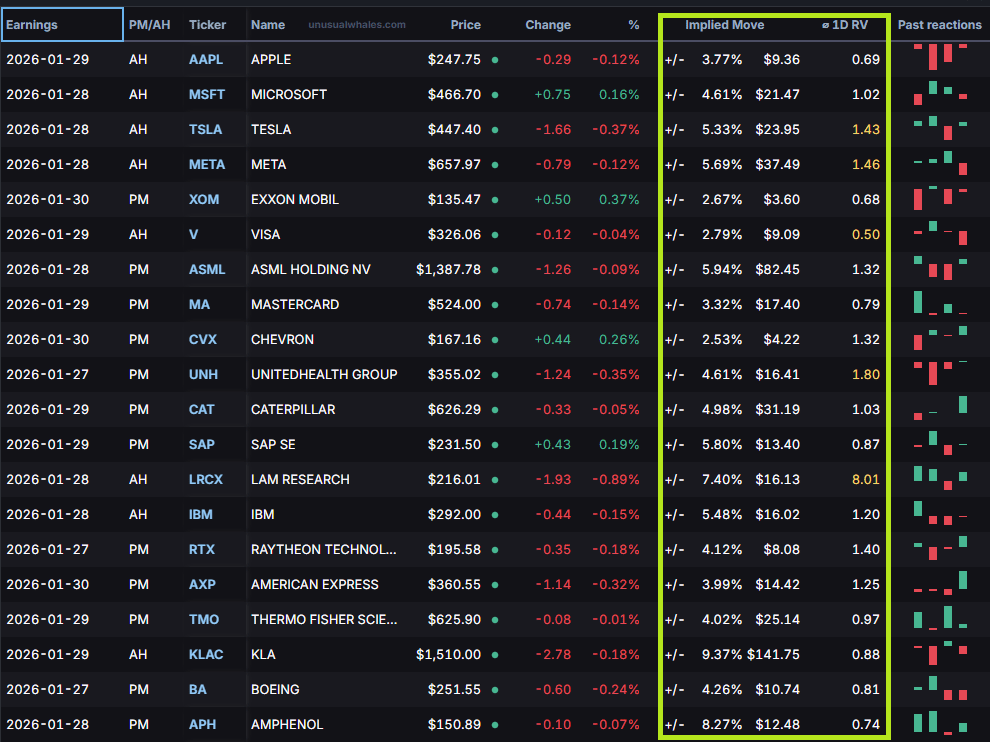Open the SAP ticker link
The image size is (990, 742).
click(201, 445)
